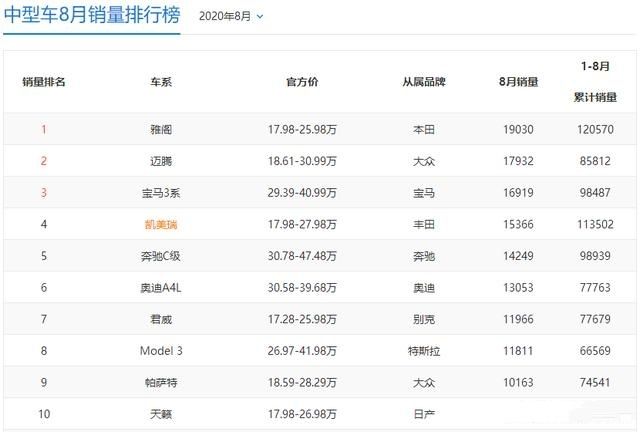Open the 天籁 car series link

click(161, 414)
